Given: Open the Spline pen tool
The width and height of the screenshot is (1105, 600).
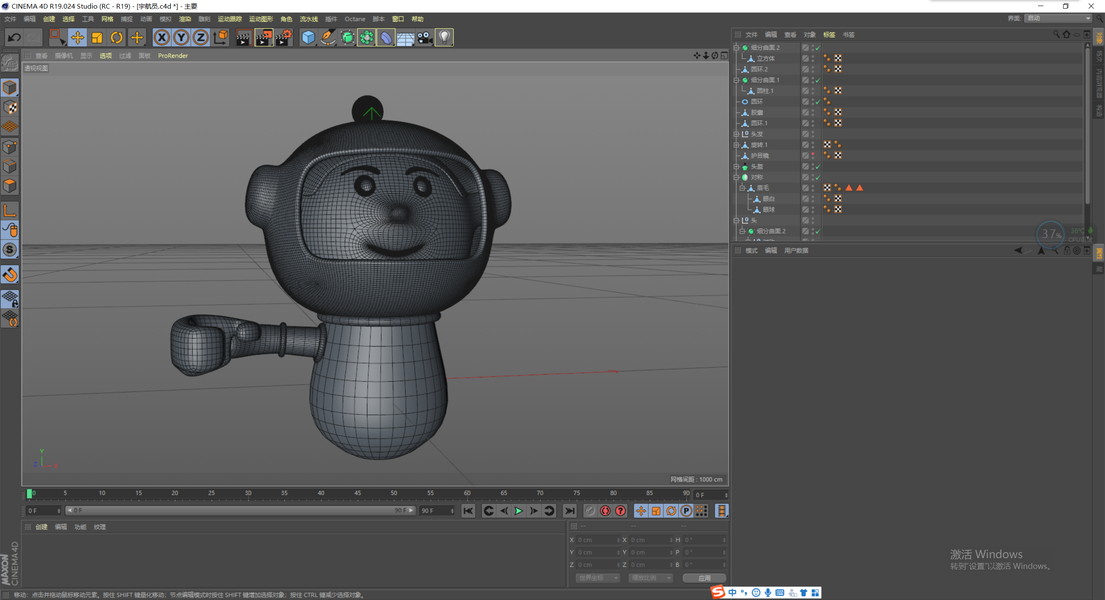Looking at the screenshot, I should 328,38.
